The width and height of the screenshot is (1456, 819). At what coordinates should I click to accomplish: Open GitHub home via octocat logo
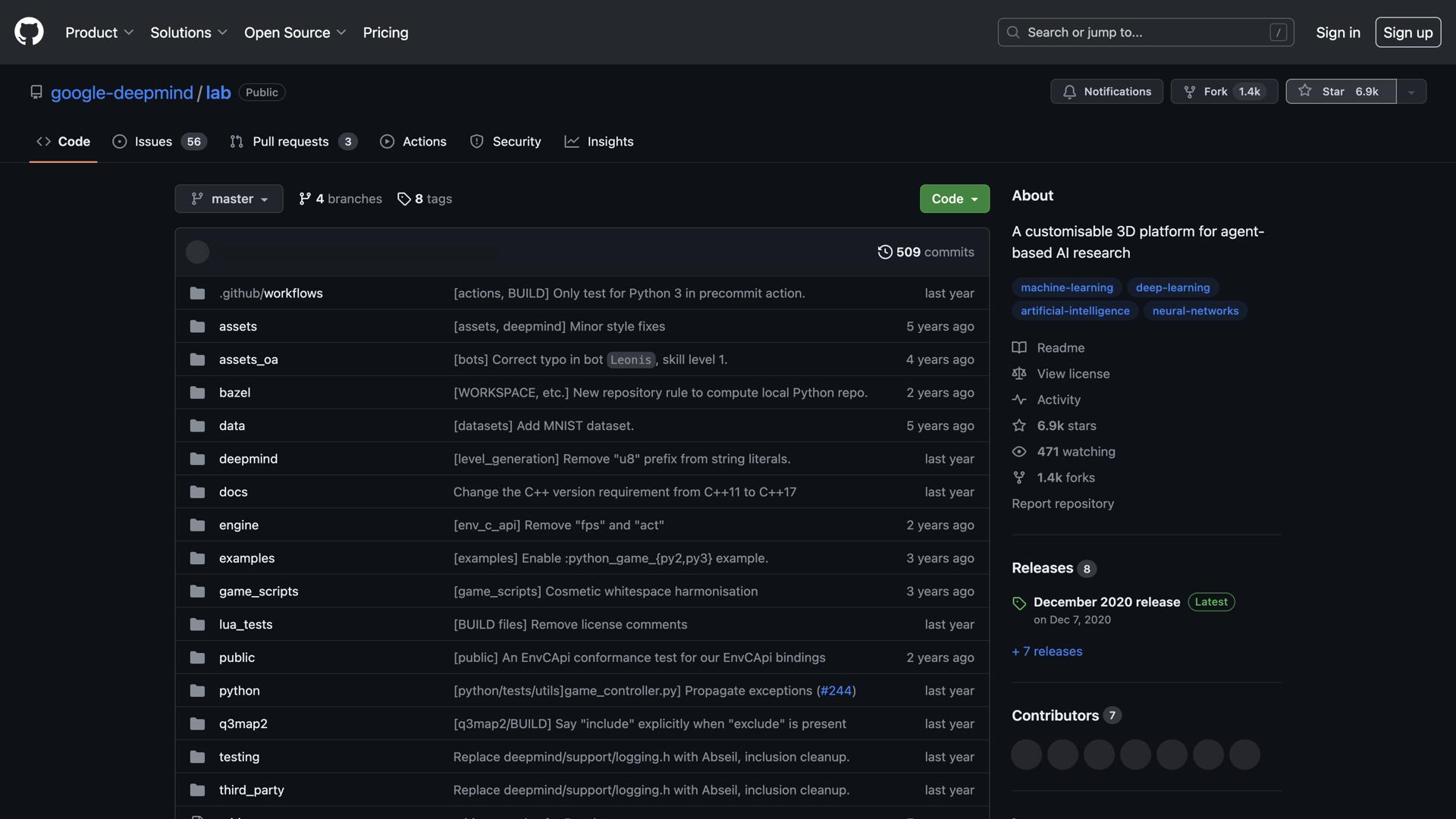coord(28,32)
